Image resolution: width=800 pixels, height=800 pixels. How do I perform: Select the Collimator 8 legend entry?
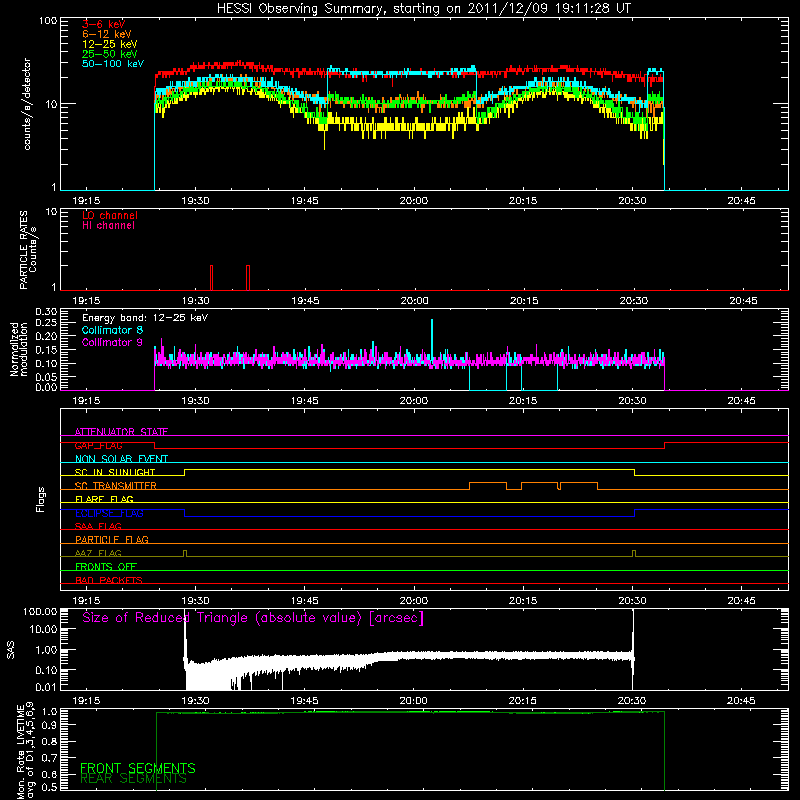click(x=112, y=330)
